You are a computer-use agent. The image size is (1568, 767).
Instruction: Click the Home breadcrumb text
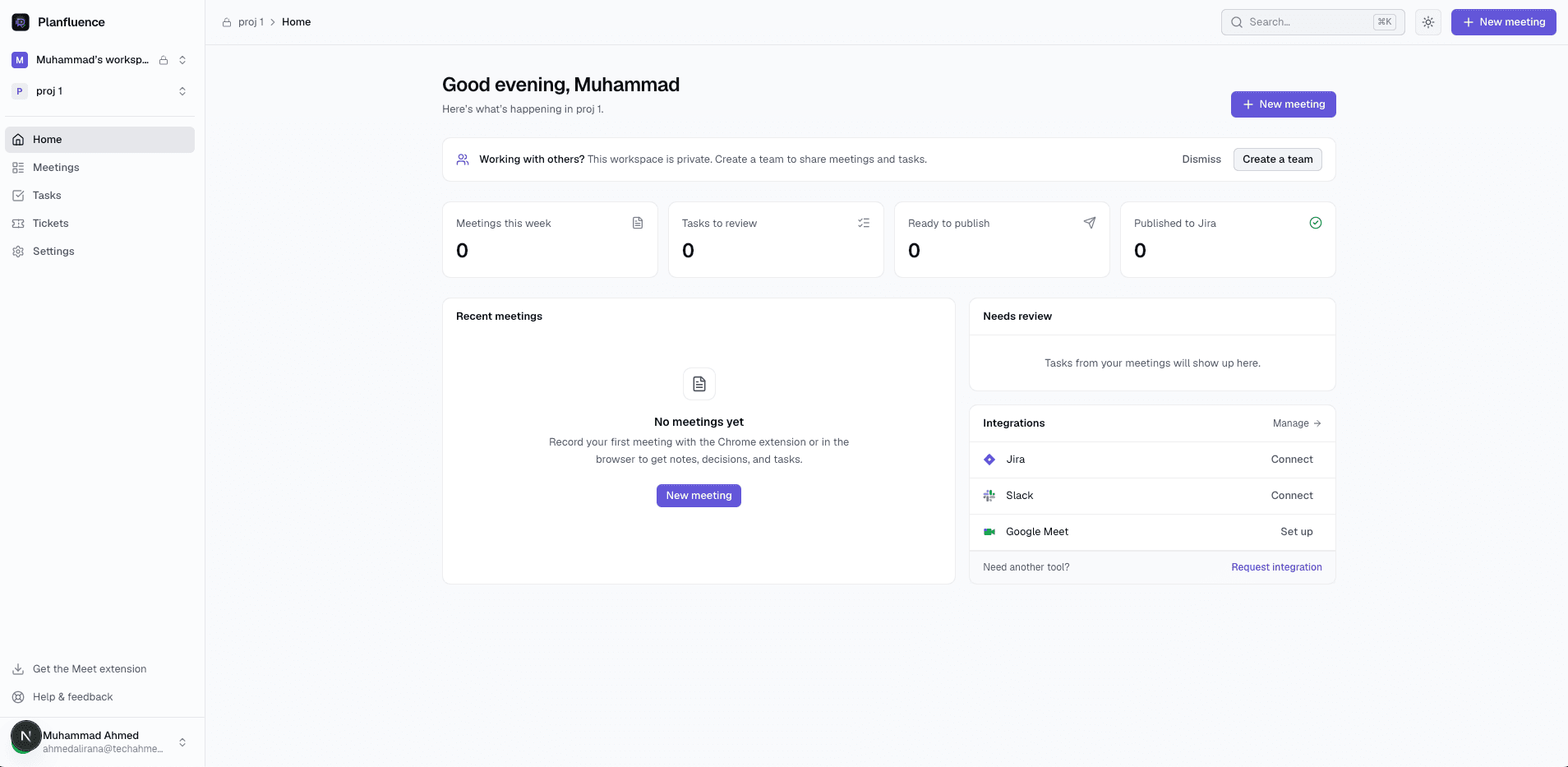[296, 22]
